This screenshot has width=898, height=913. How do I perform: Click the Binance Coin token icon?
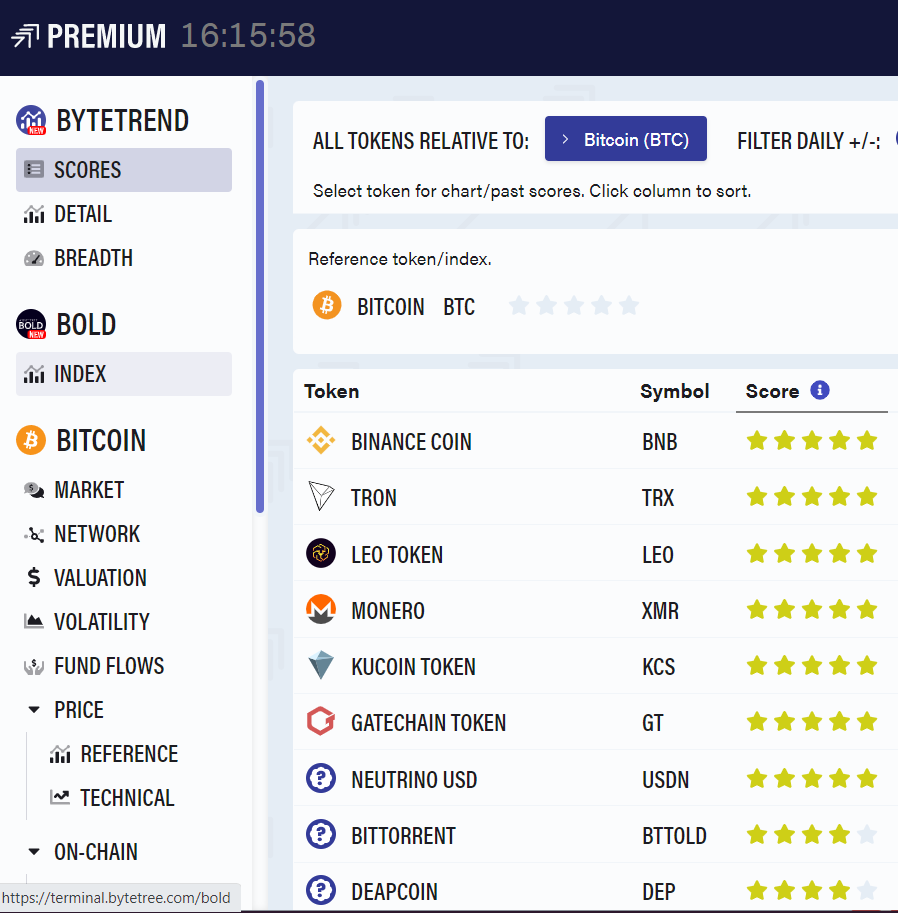pos(321,441)
